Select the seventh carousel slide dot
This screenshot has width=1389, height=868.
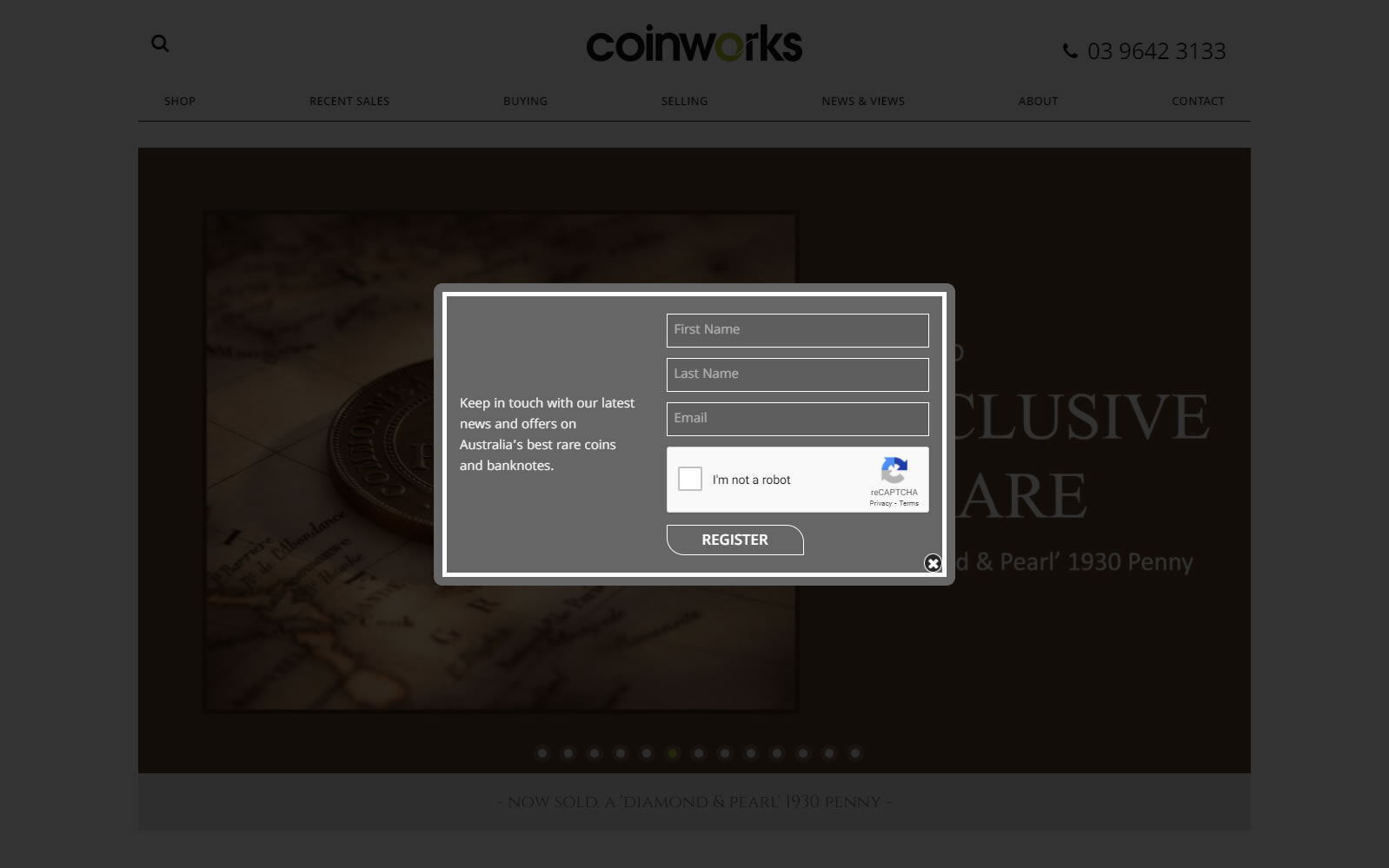point(699,753)
